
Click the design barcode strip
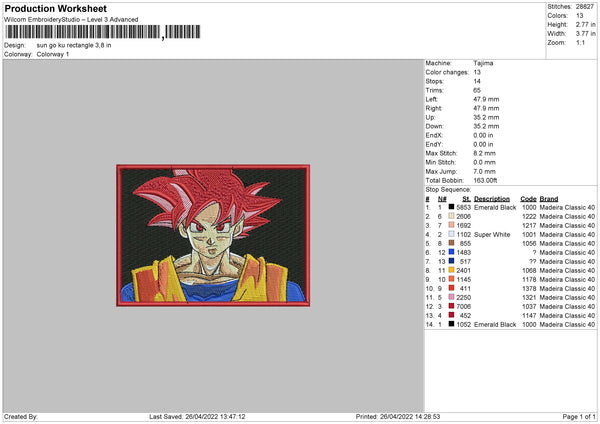coord(103,32)
